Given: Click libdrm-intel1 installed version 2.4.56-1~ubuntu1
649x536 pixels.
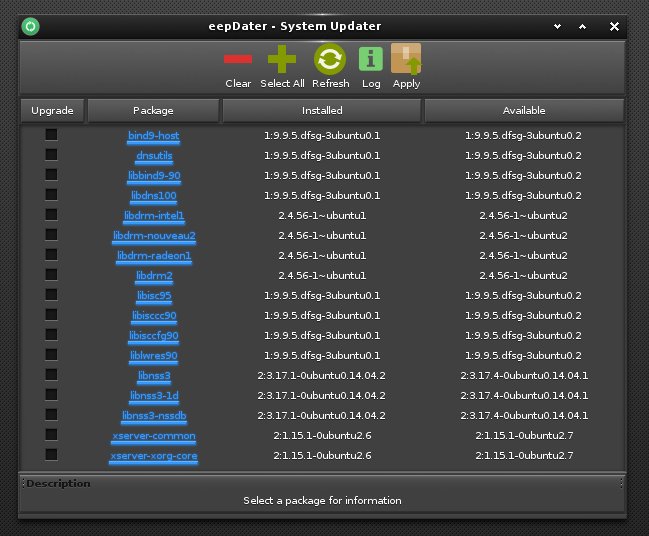Looking at the screenshot, I should (322, 215).
